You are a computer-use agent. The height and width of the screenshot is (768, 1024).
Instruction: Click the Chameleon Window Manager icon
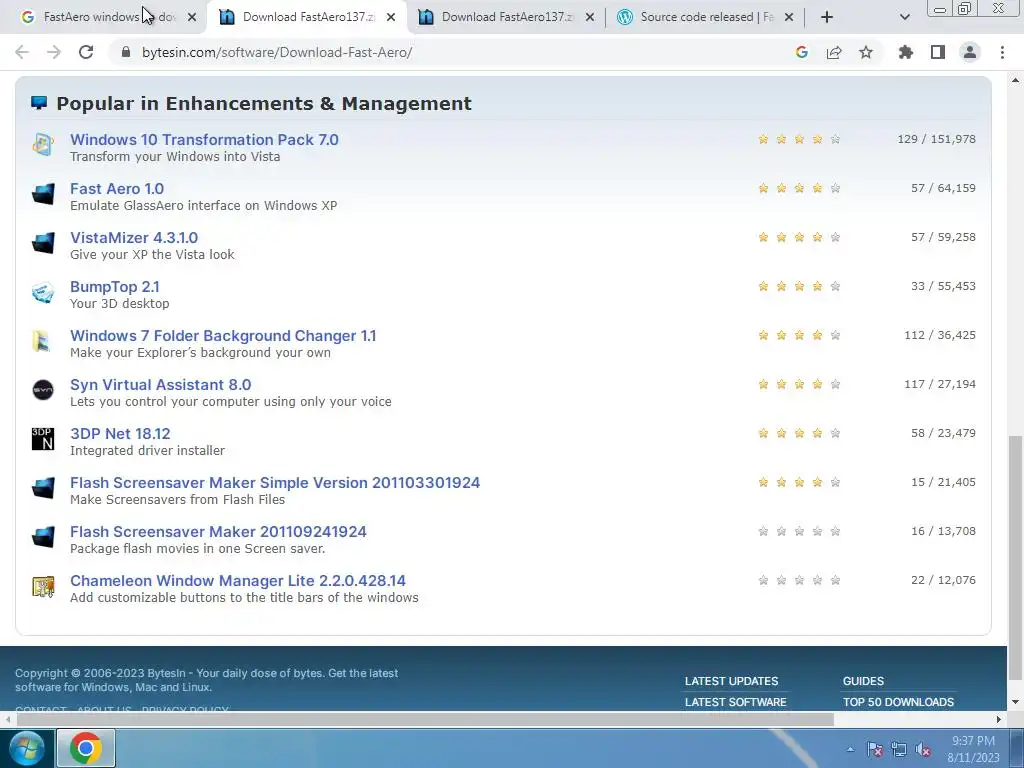pyautogui.click(x=43, y=586)
